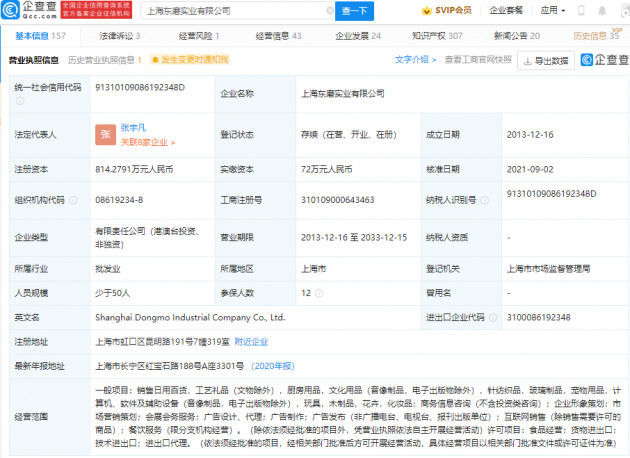This screenshot has height=458, width=630.
Task: Click the SVIP crown icon
Action: coord(427,10)
